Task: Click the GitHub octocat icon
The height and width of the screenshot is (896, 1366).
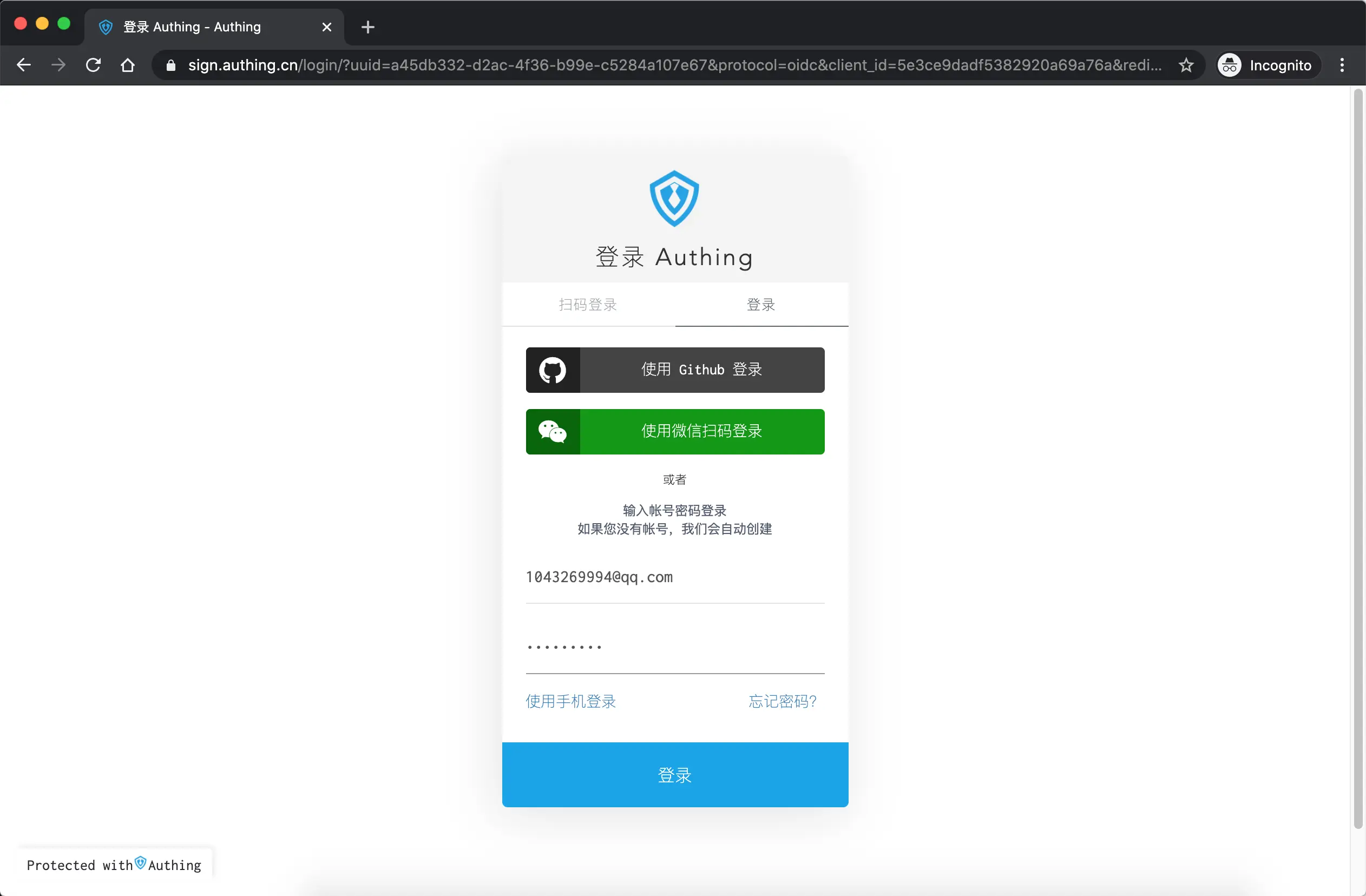Action: 552,370
